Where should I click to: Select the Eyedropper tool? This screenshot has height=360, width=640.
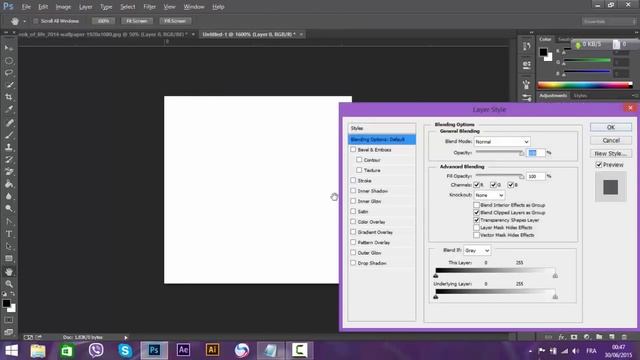pyautogui.click(x=9, y=109)
